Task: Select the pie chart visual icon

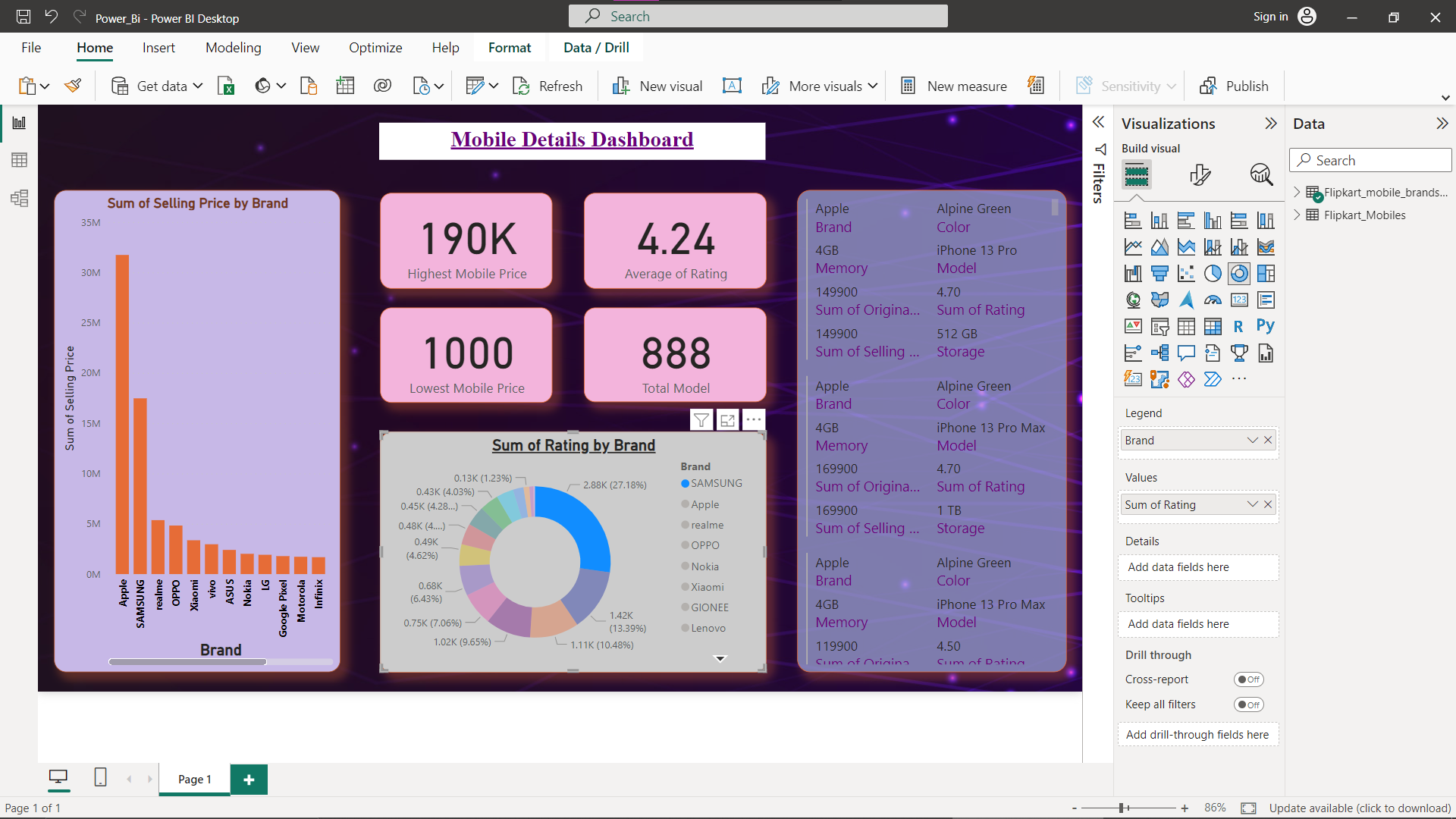Action: (1213, 273)
